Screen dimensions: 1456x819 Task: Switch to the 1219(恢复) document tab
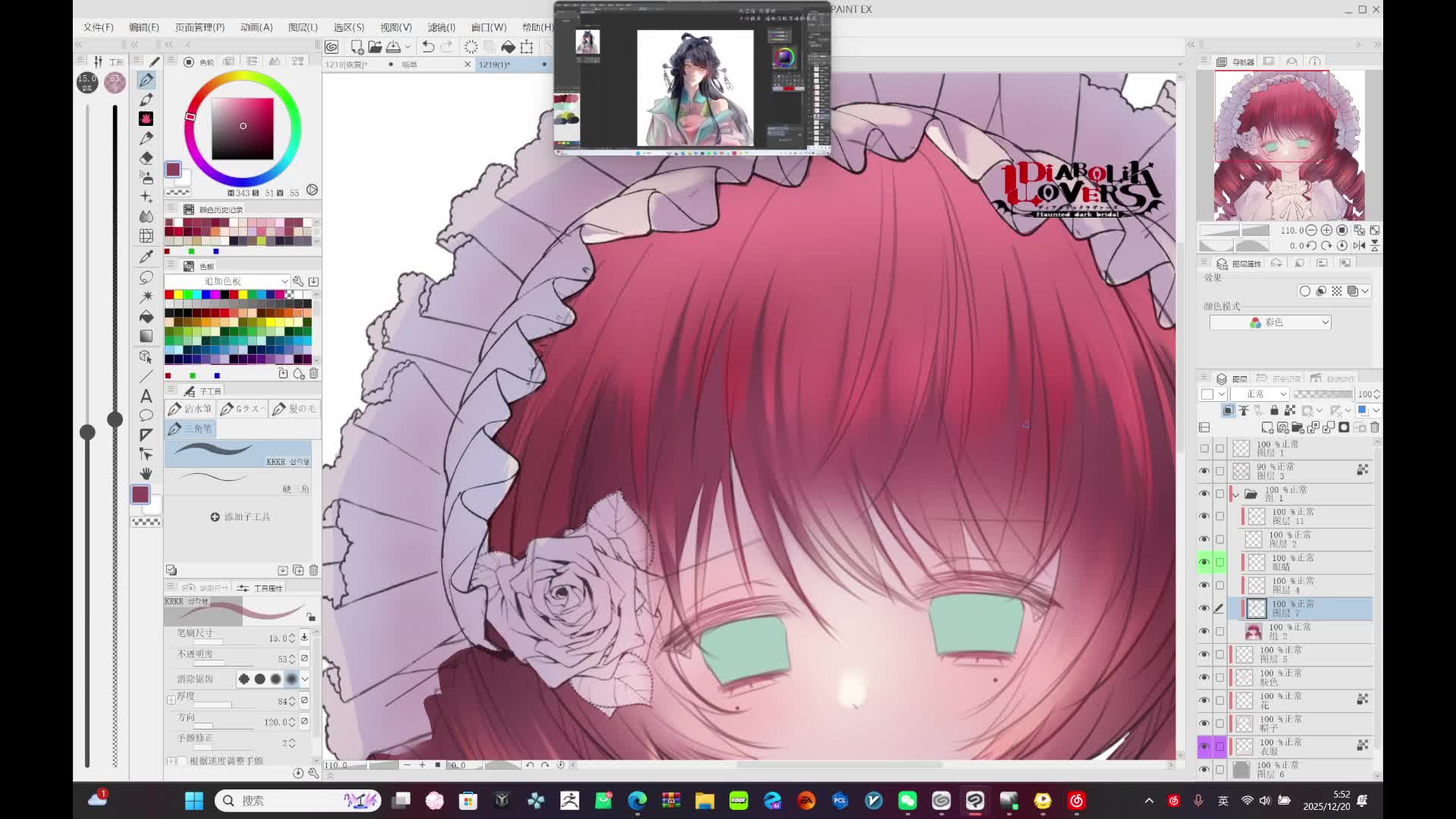(347, 64)
